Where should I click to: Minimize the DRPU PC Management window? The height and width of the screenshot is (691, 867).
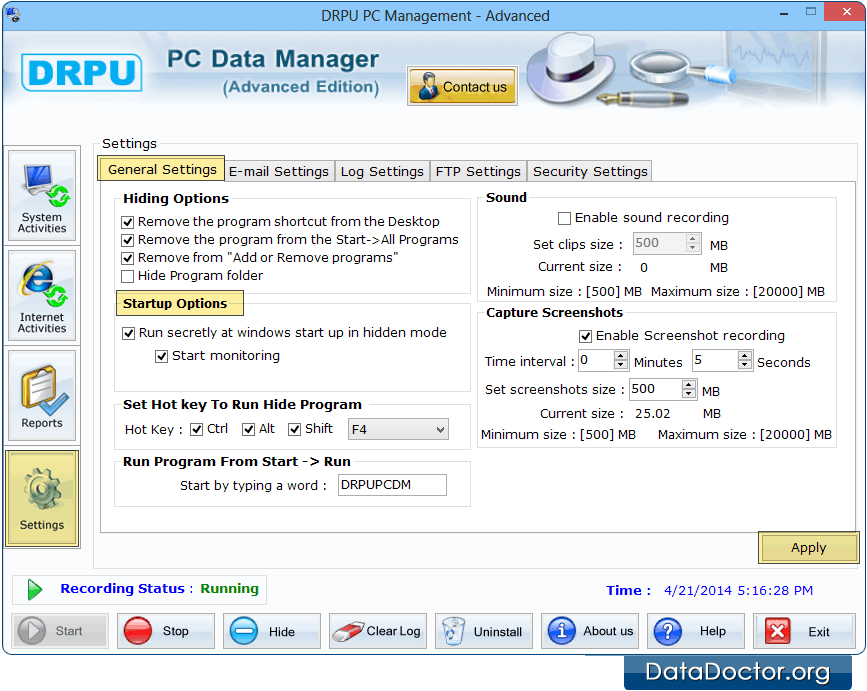pos(784,13)
